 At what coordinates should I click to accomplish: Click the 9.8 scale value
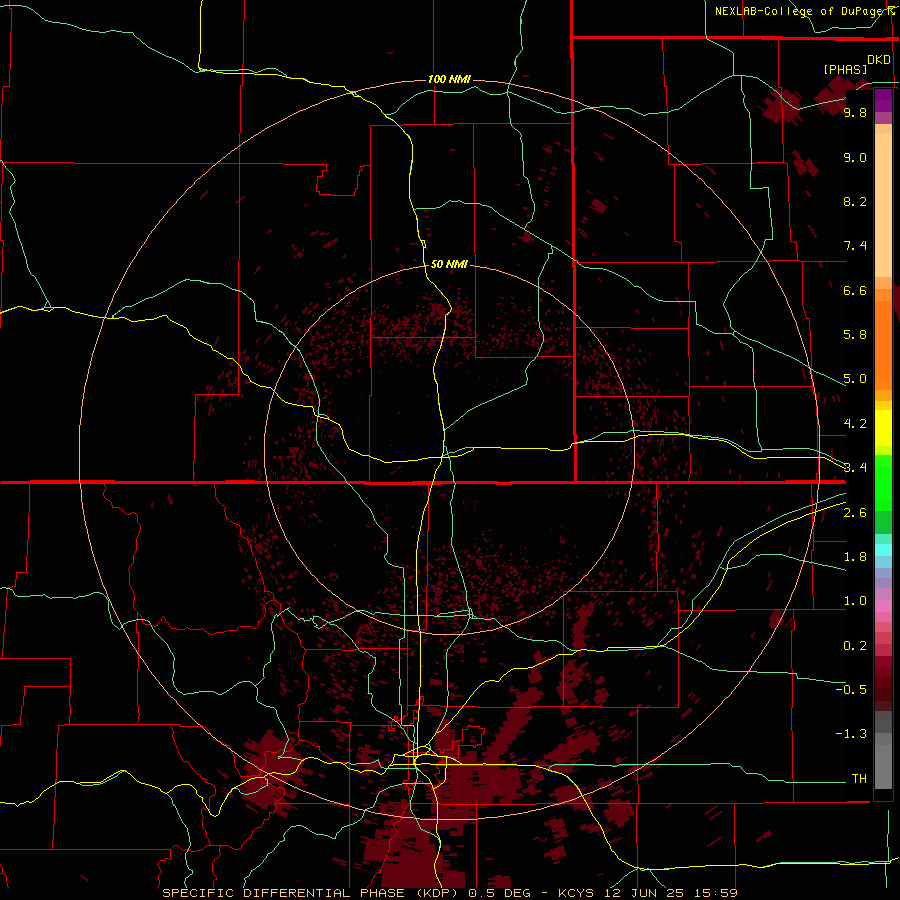855,113
